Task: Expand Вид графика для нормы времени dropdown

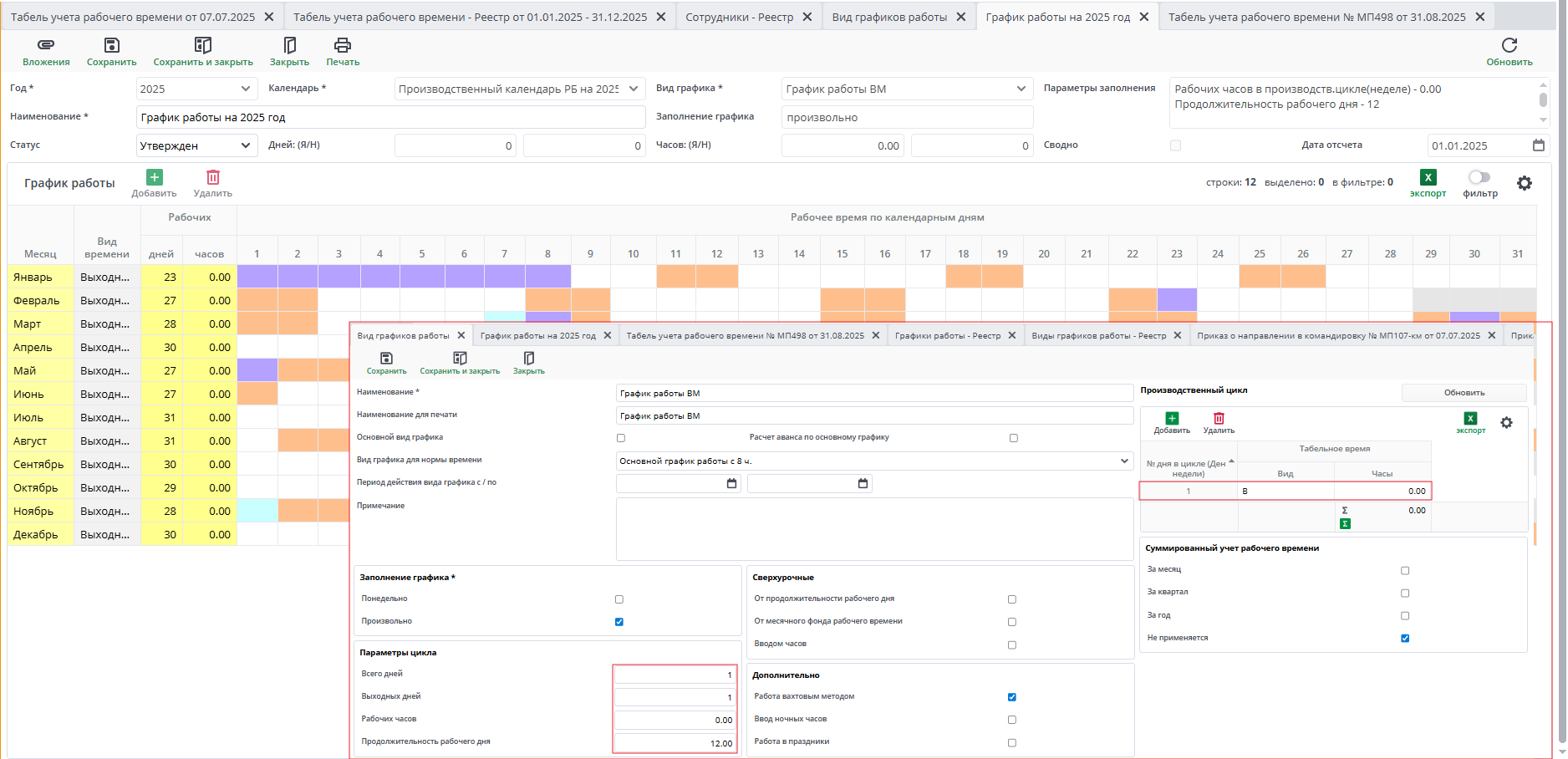Action: pos(874,461)
